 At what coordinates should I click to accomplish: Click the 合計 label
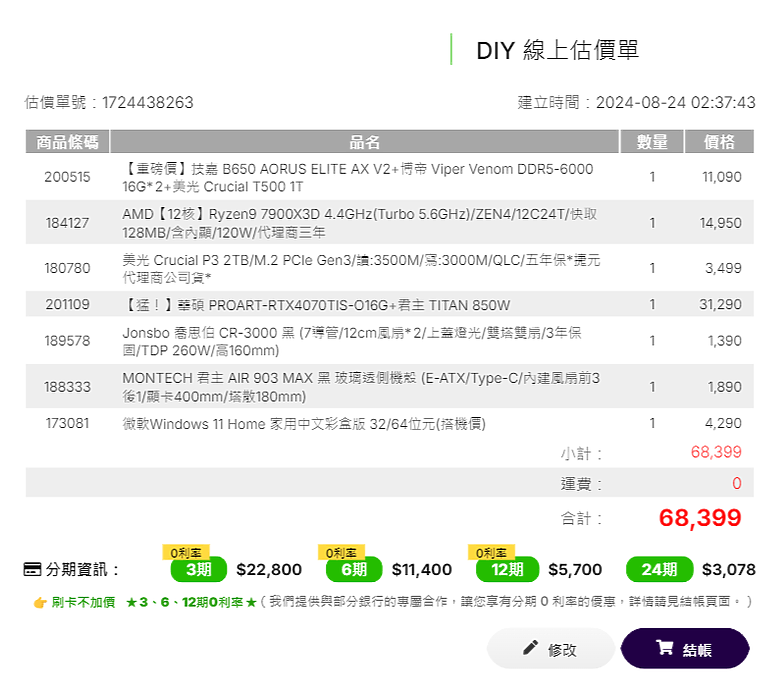tap(581, 519)
